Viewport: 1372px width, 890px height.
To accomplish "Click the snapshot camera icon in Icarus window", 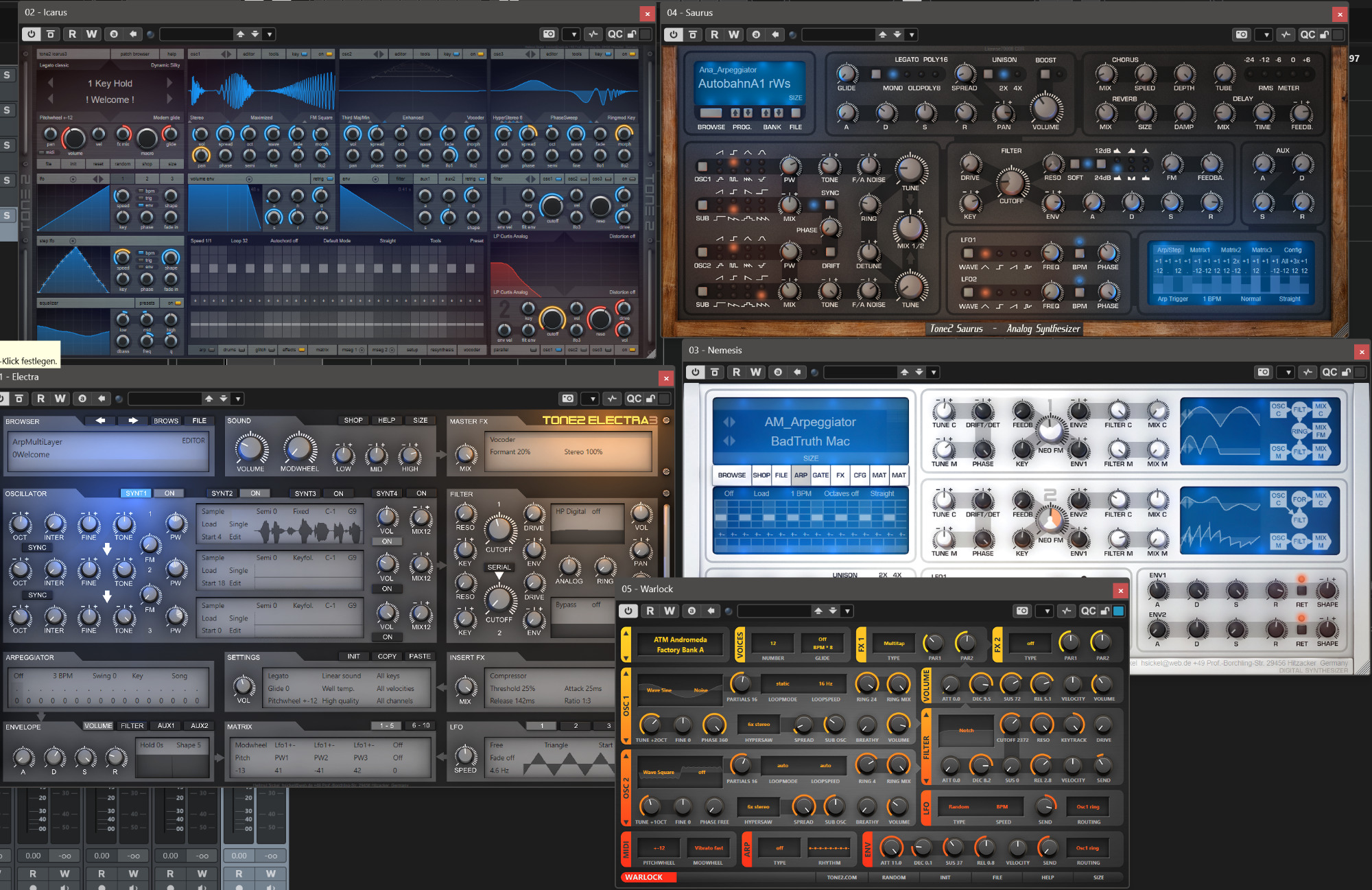I will click(x=549, y=34).
